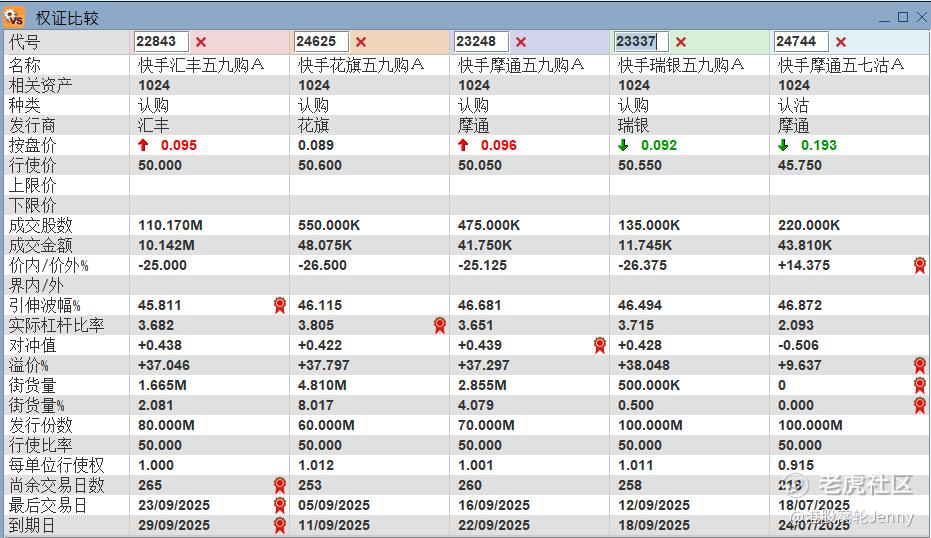Select the name 快手摩通五七沽A
This screenshot has width=931, height=538.
coord(841,65)
